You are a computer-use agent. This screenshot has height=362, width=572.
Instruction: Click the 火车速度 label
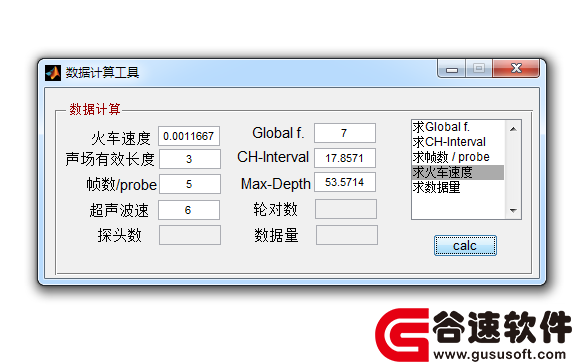121,139
